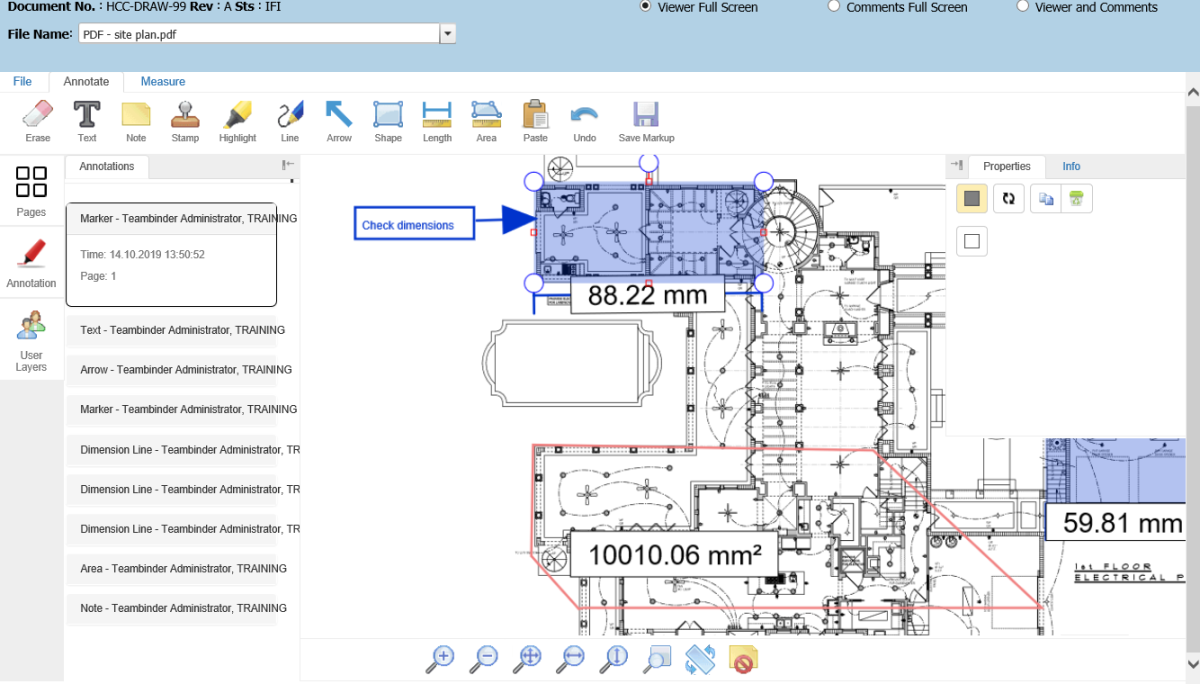Open the File Name dropdown
Viewport: 1200px width, 684px height.
coord(448,34)
